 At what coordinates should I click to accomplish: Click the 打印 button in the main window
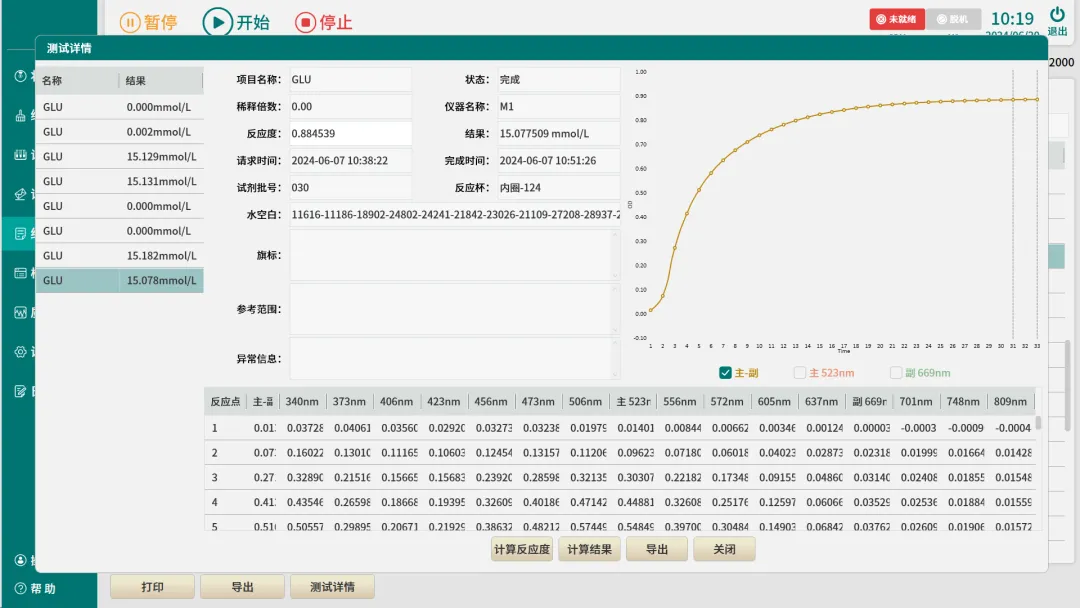coord(152,587)
